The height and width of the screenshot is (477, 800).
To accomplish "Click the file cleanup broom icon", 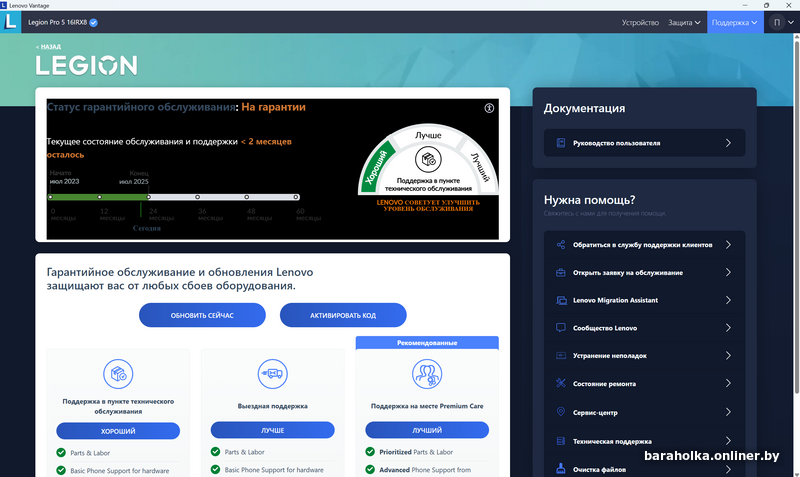I will (x=560, y=468).
